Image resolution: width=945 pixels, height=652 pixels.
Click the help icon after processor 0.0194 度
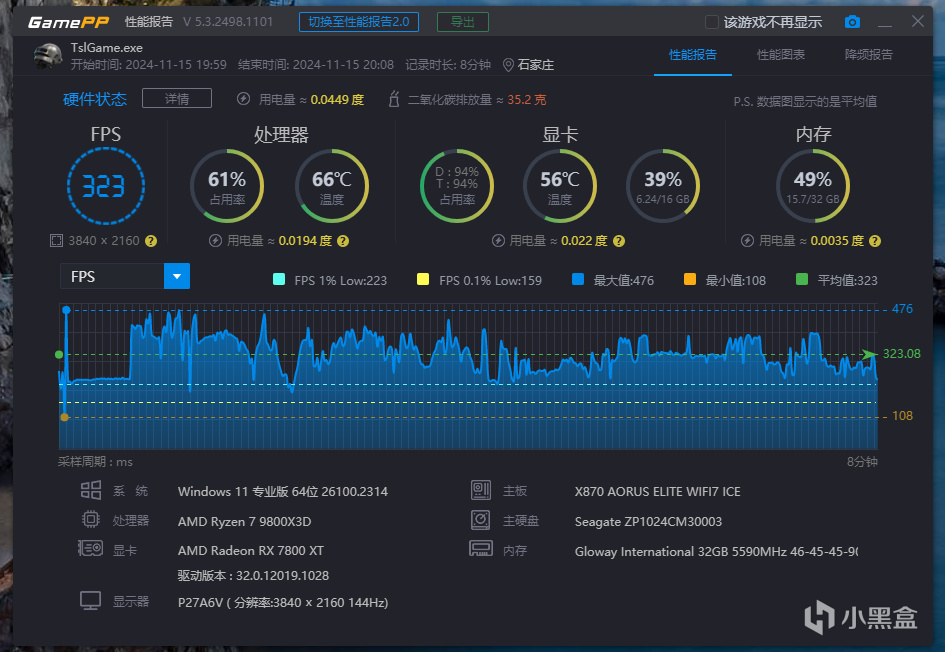[x=343, y=241]
